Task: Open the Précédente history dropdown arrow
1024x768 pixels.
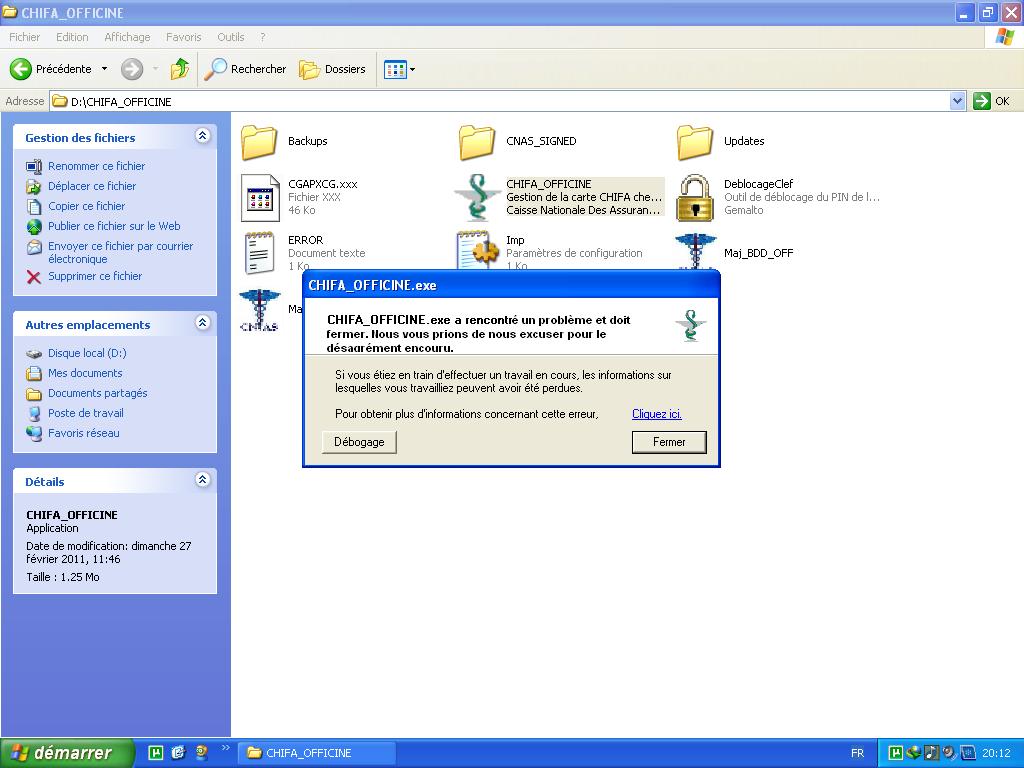Action: [104, 69]
